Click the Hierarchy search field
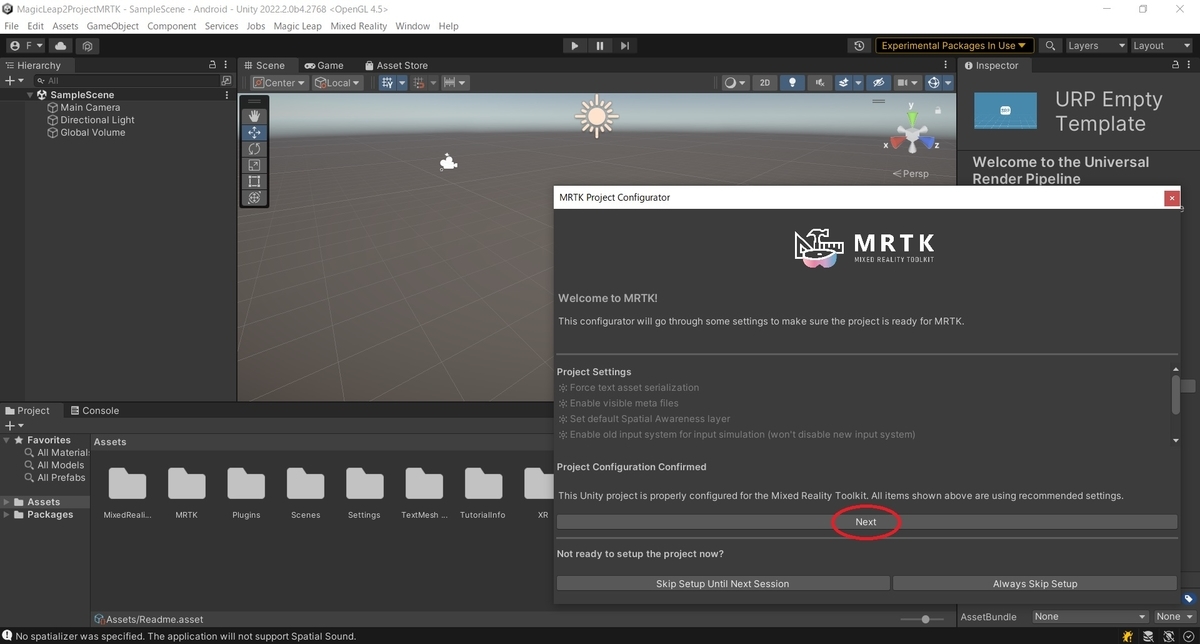1200x644 pixels. point(125,81)
